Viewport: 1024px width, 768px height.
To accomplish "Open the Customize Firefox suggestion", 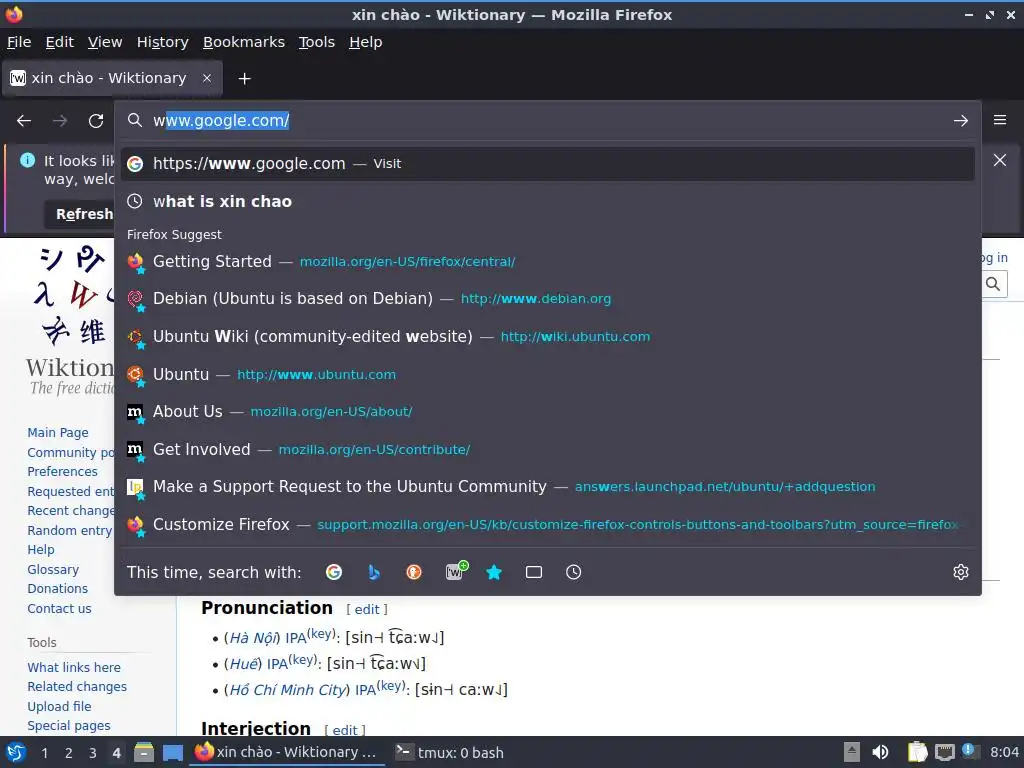I will 547,525.
